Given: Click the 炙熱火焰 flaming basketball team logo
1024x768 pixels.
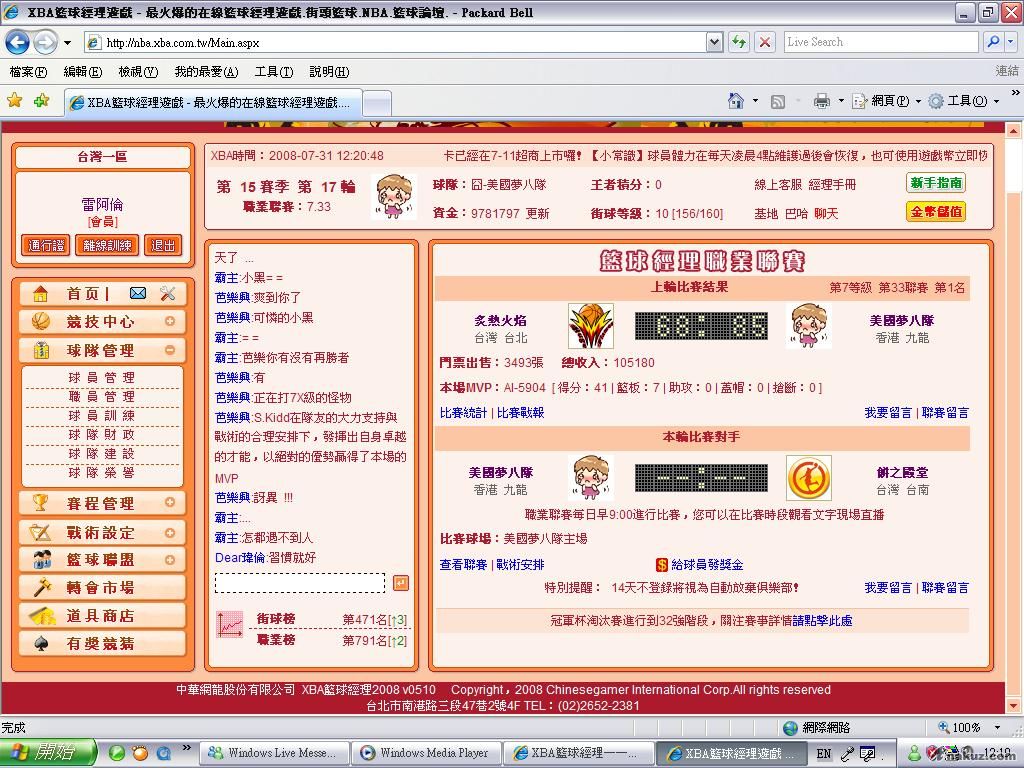Looking at the screenshot, I should (590, 326).
